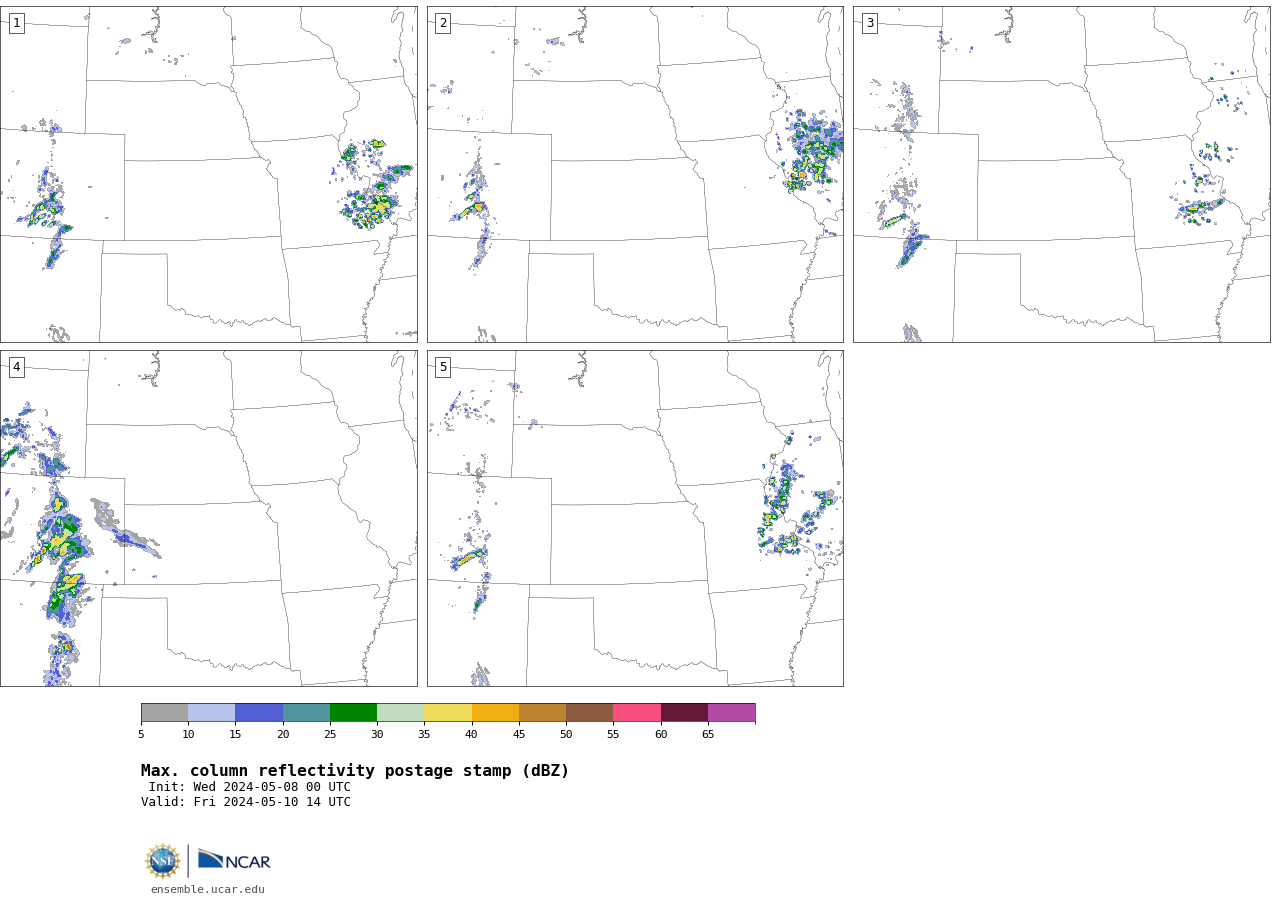Image resolution: width=1280 pixels, height=901 pixels.
Task: Click the NSF logo
Action: coord(163,861)
